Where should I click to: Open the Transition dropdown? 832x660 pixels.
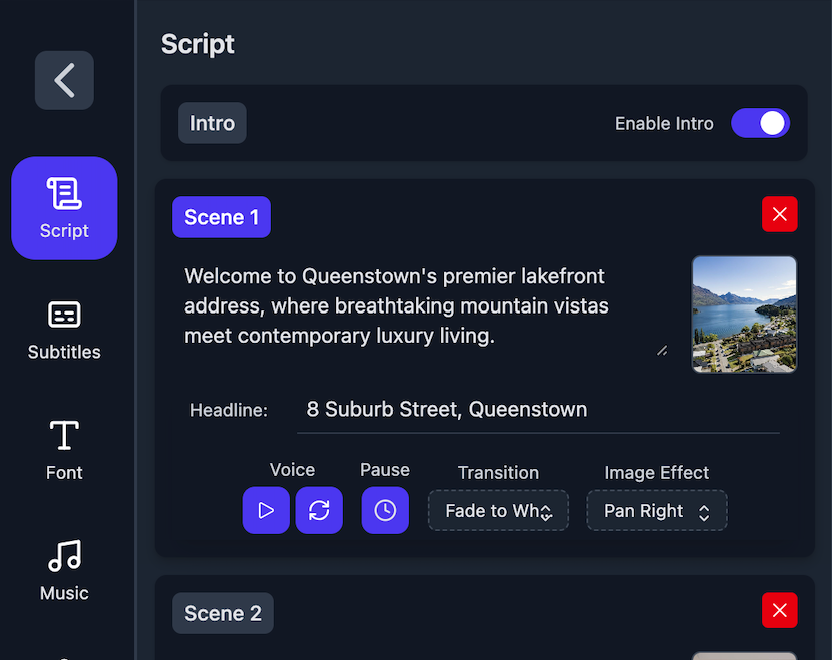point(498,511)
